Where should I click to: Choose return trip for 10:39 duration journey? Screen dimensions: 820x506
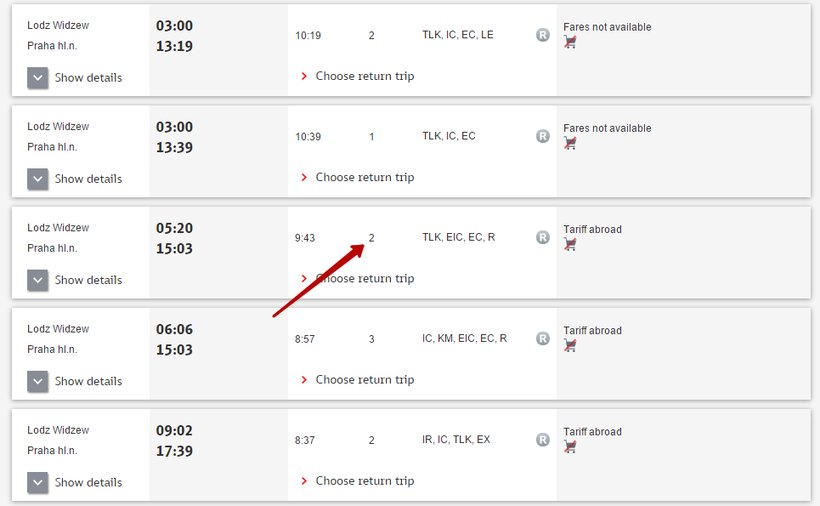pyautogui.click(x=364, y=177)
